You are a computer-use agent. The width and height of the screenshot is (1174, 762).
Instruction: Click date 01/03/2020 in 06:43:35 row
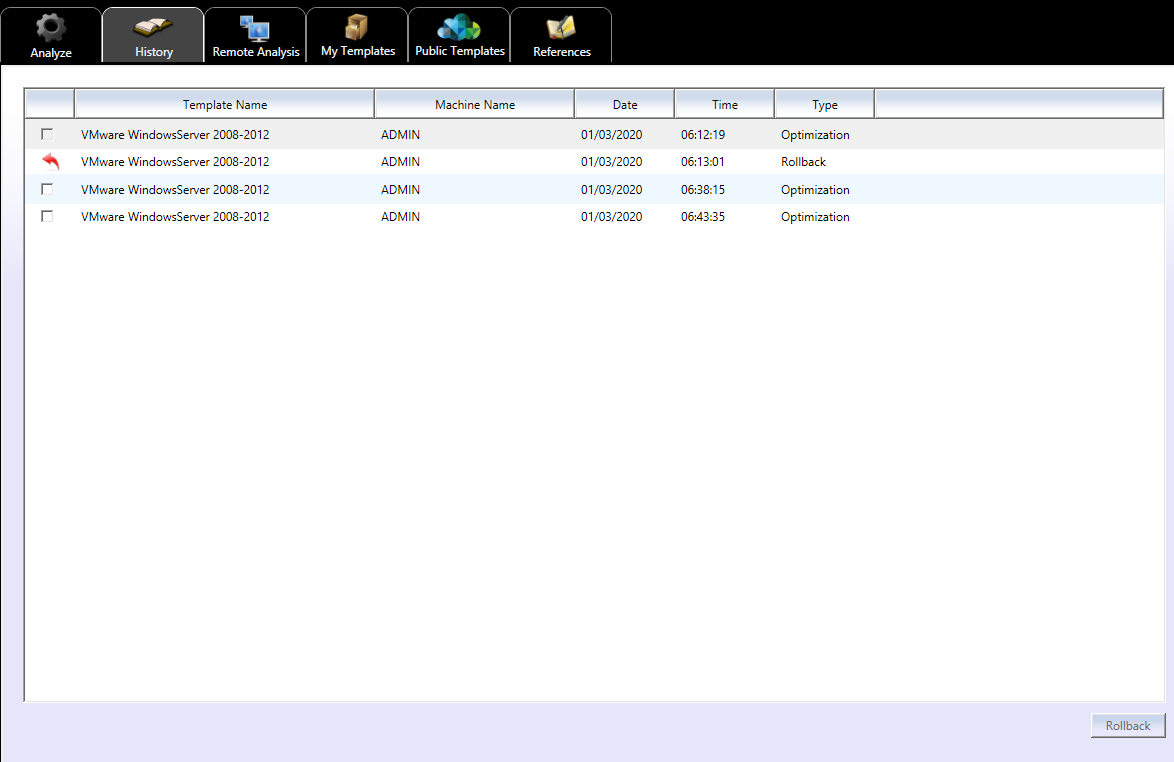612,217
